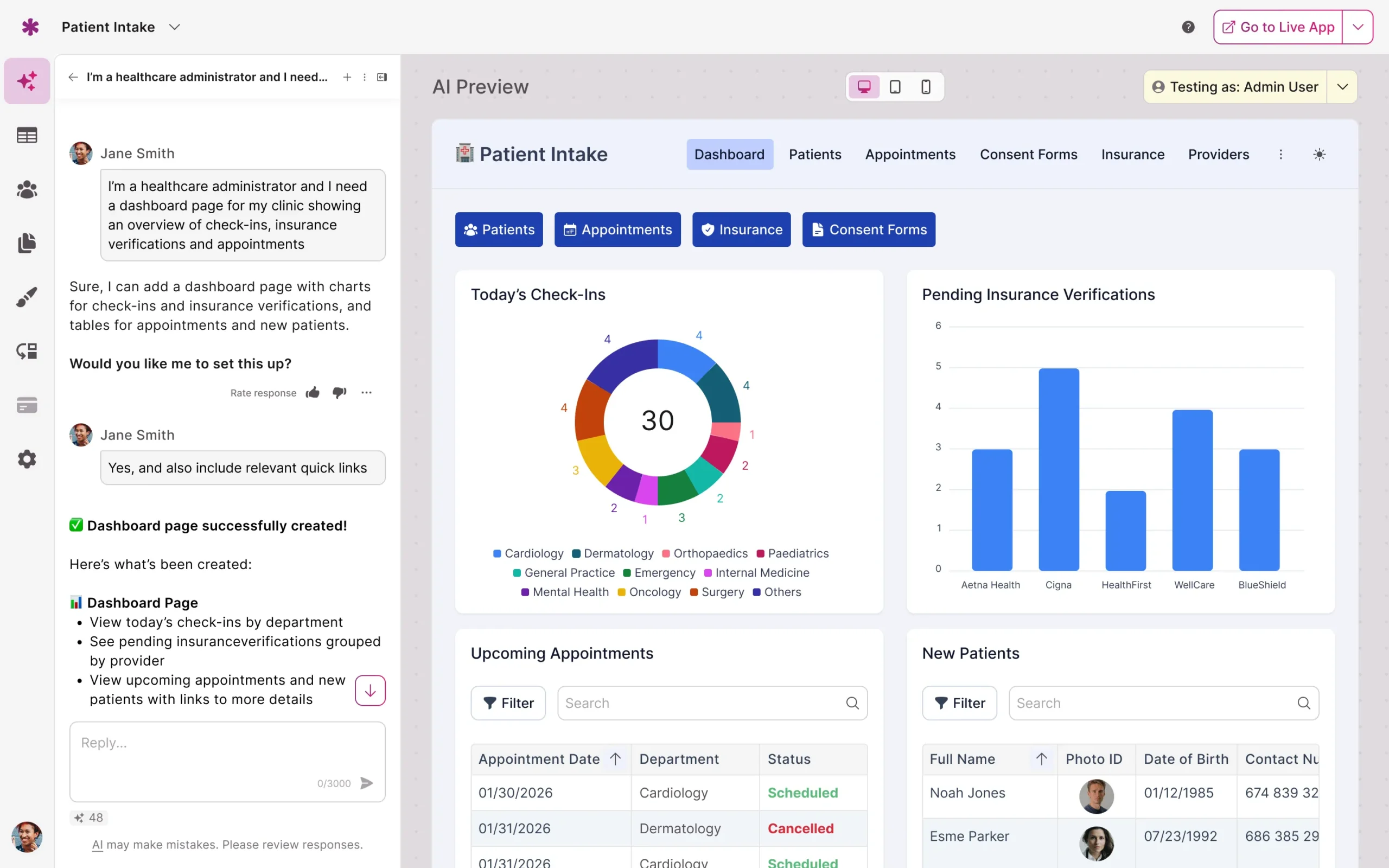Screen dimensions: 1389x868
Task: Open the paintbrush theme sidebar icon
Action: click(27, 297)
